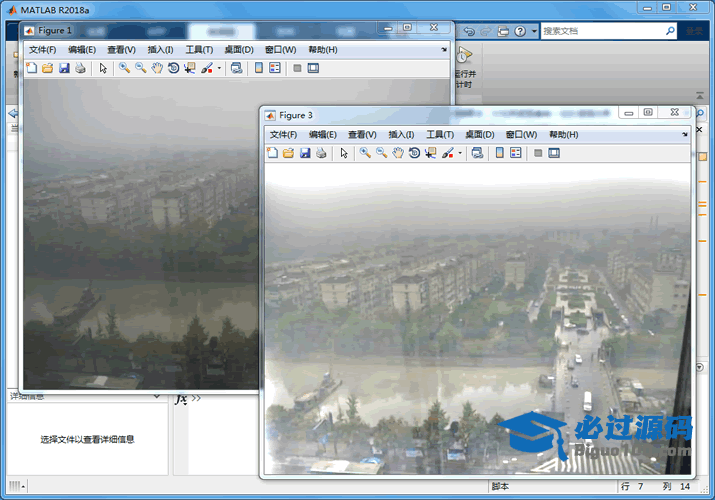Activate Zoom In tool in Figure 1
Viewport: 715px width, 500px height.
[124, 68]
